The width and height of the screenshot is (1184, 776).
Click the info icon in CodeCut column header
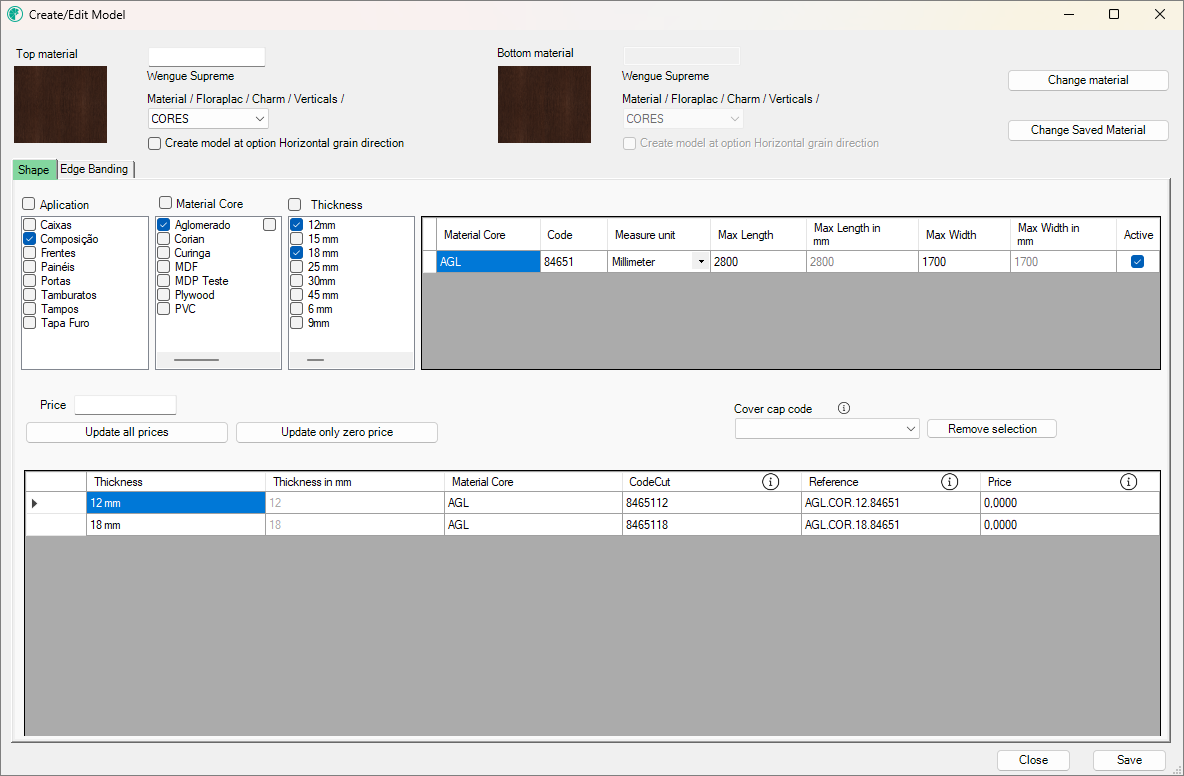pos(770,482)
